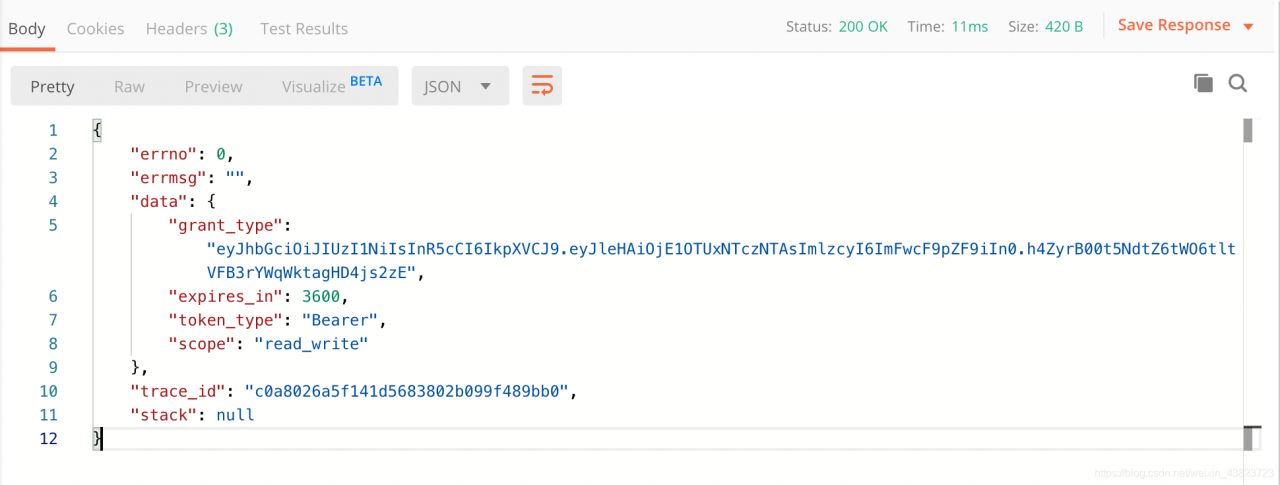Open search with the magnifier icon
This screenshot has height=485, width=1280.
(1238, 84)
